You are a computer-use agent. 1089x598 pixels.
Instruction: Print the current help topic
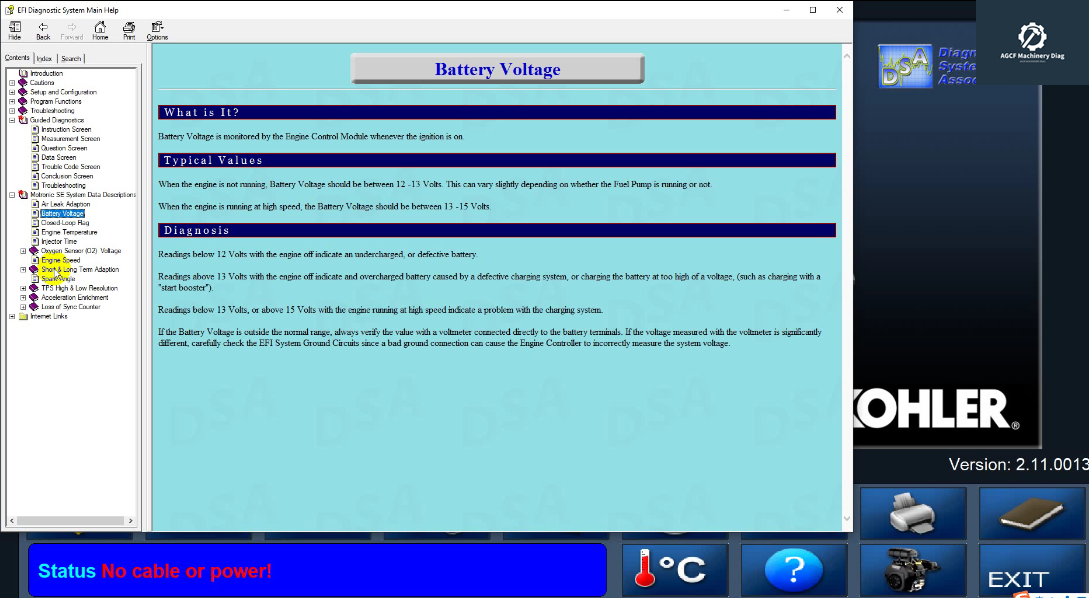coord(129,30)
